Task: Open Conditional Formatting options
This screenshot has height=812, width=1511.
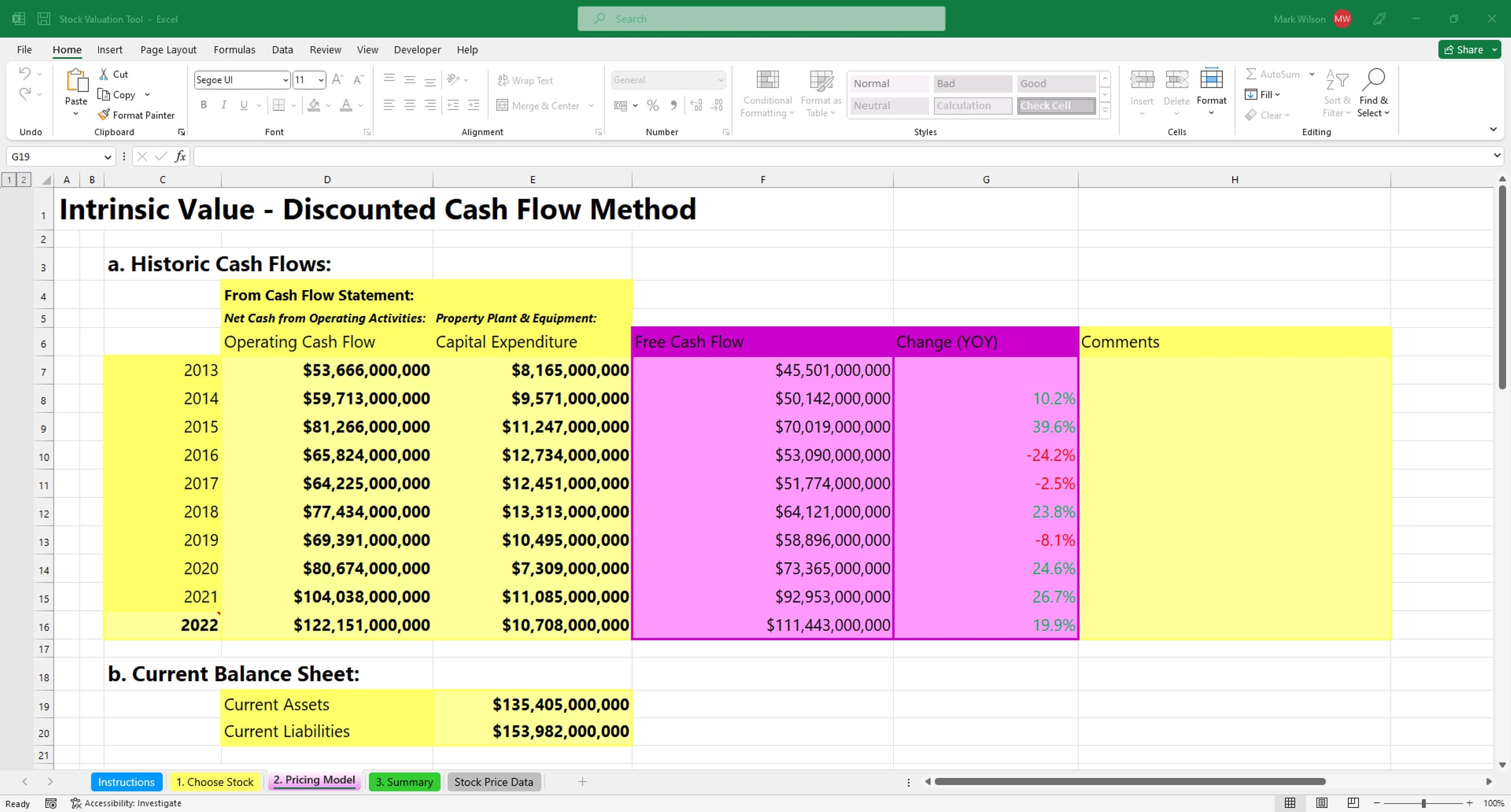Action: pos(767,94)
